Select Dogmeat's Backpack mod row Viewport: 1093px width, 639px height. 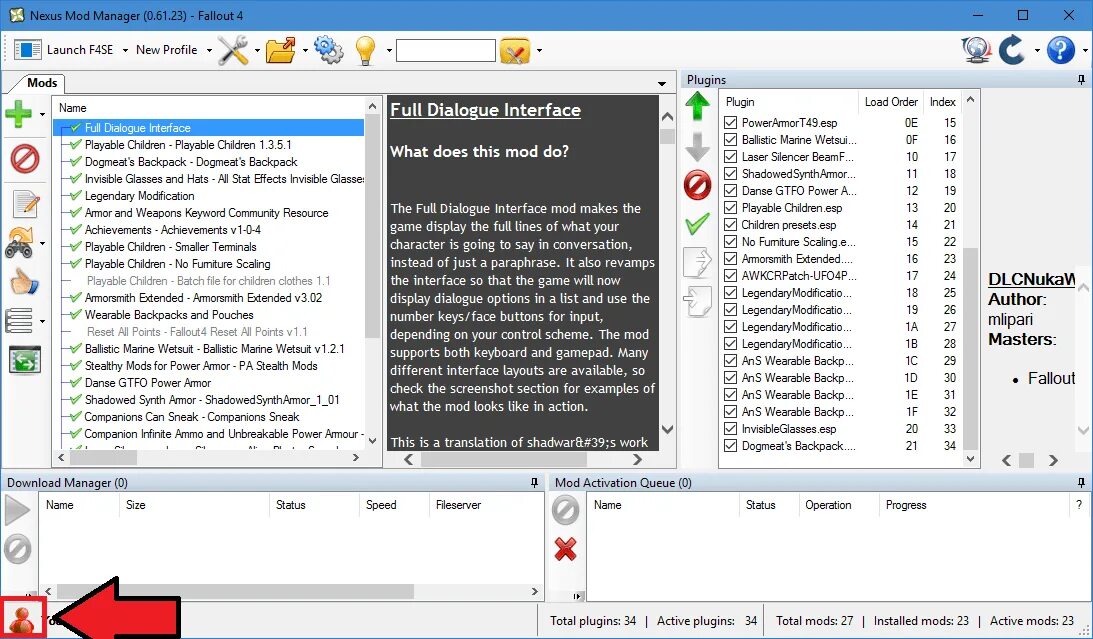pos(208,162)
